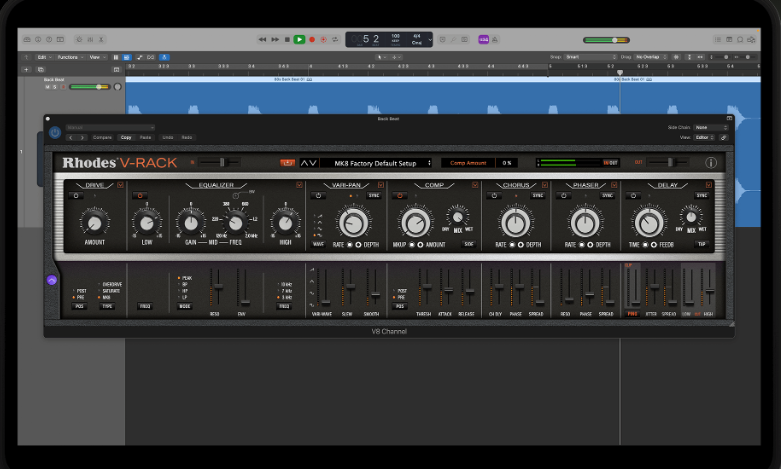Image resolution: width=781 pixels, height=469 pixels.
Task: Click the red Record button in transport
Action: [312, 39]
